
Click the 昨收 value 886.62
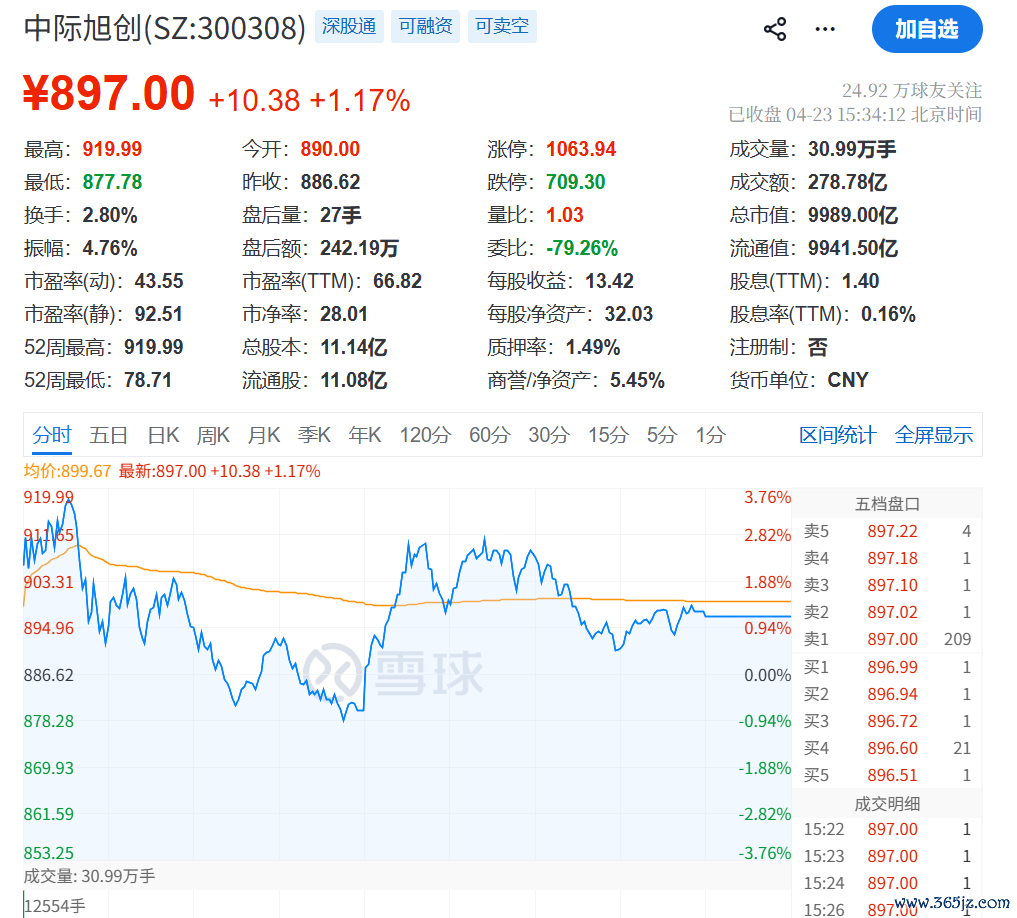pyautogui.click(x=330, y=182)
